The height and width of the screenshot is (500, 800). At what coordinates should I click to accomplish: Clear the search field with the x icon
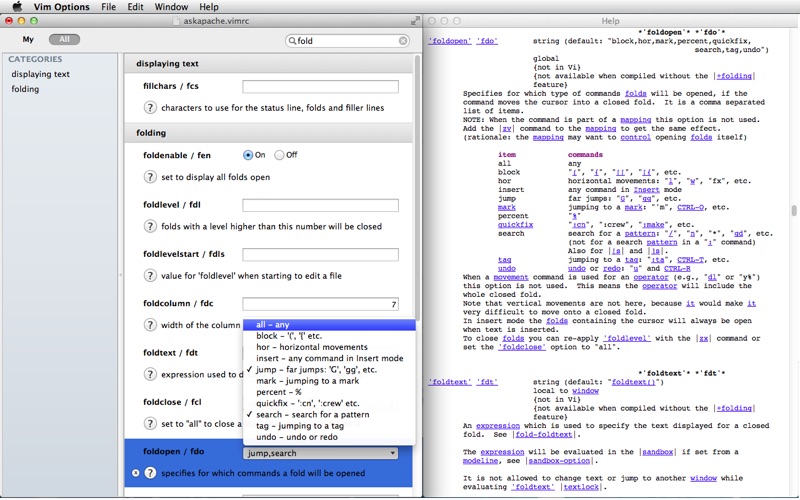pos(403,41)
